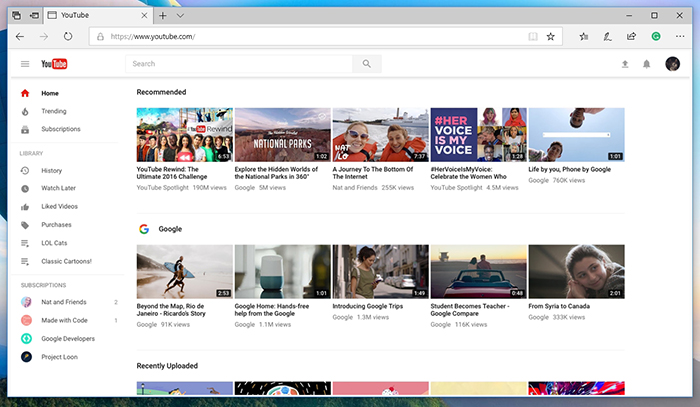Close the YouTube tab
The width and height of the screenshot is (700, 407).
click(144, 16)
